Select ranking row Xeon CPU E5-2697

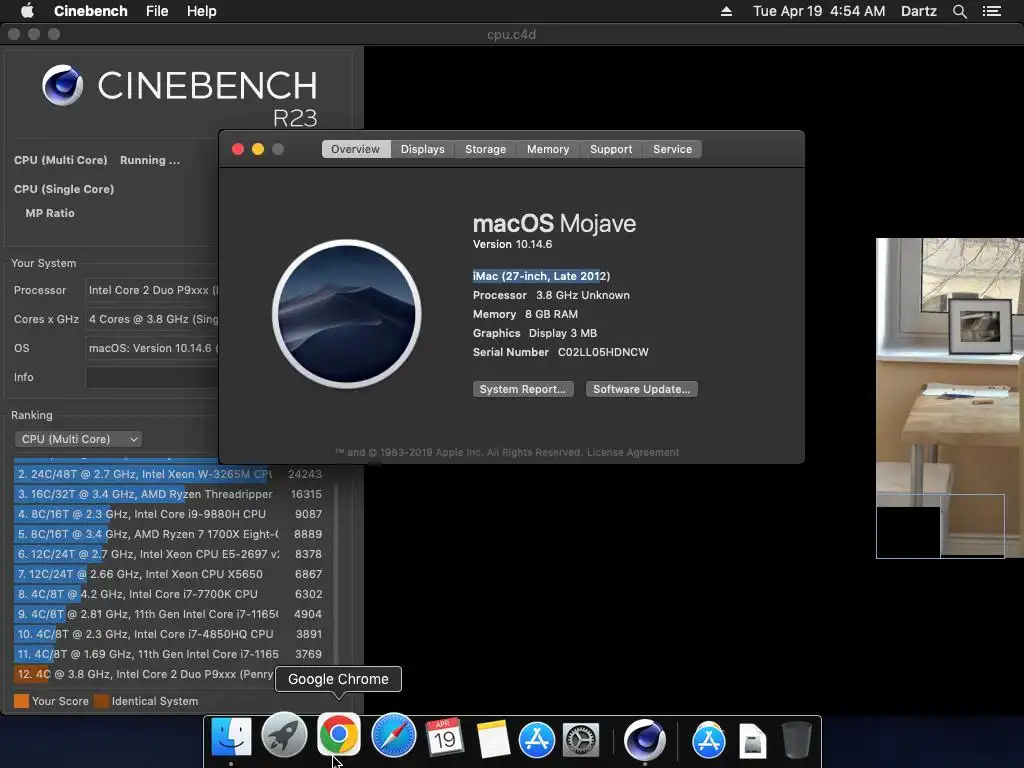click(170, 554)
